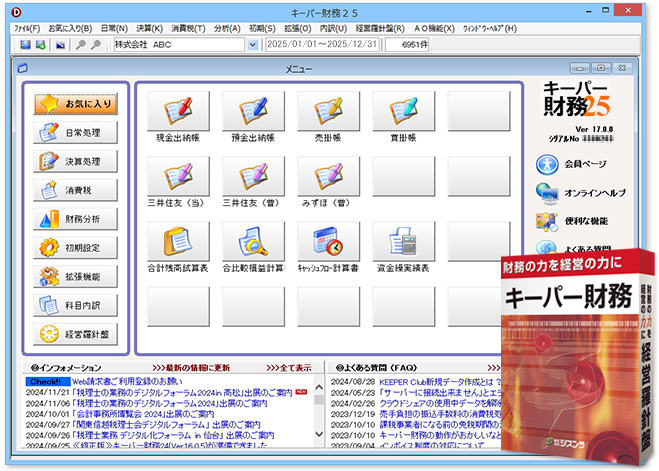
Task: Open the 買掛帳 payables ledger icon
Action: pyautogui.click(x=404, y=111)
